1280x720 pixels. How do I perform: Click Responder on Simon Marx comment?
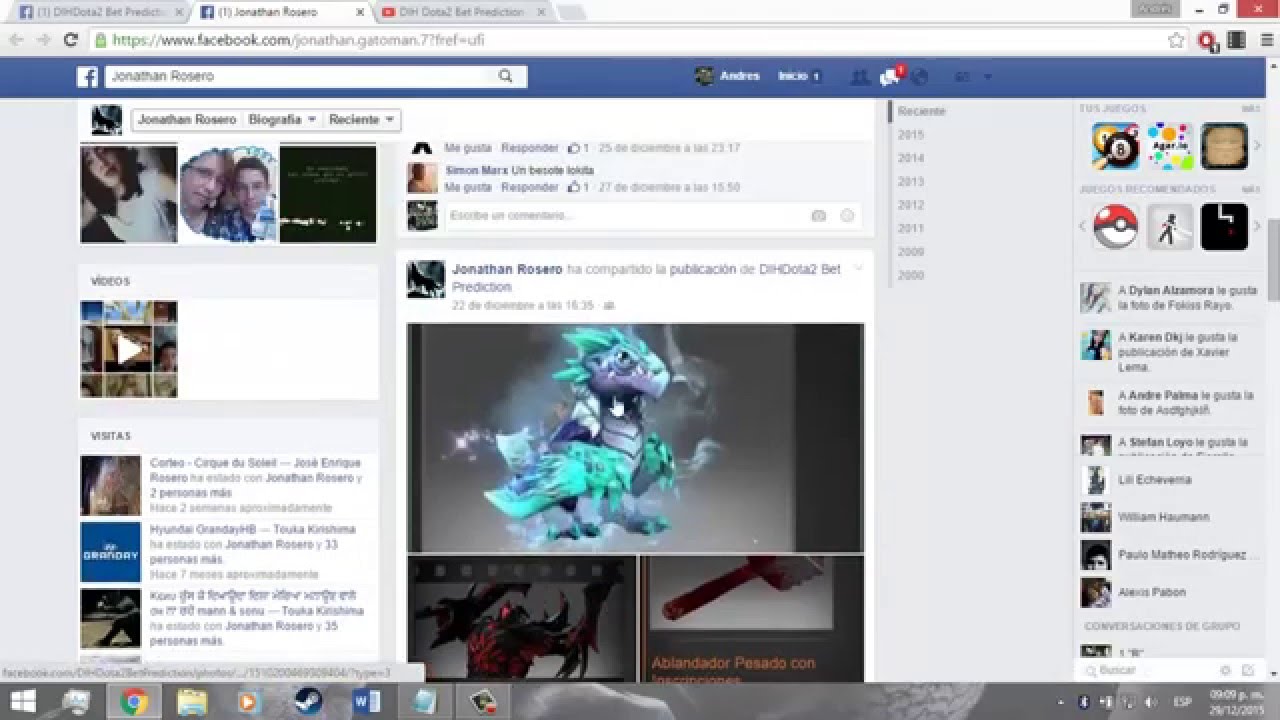(x=530, y=187)
